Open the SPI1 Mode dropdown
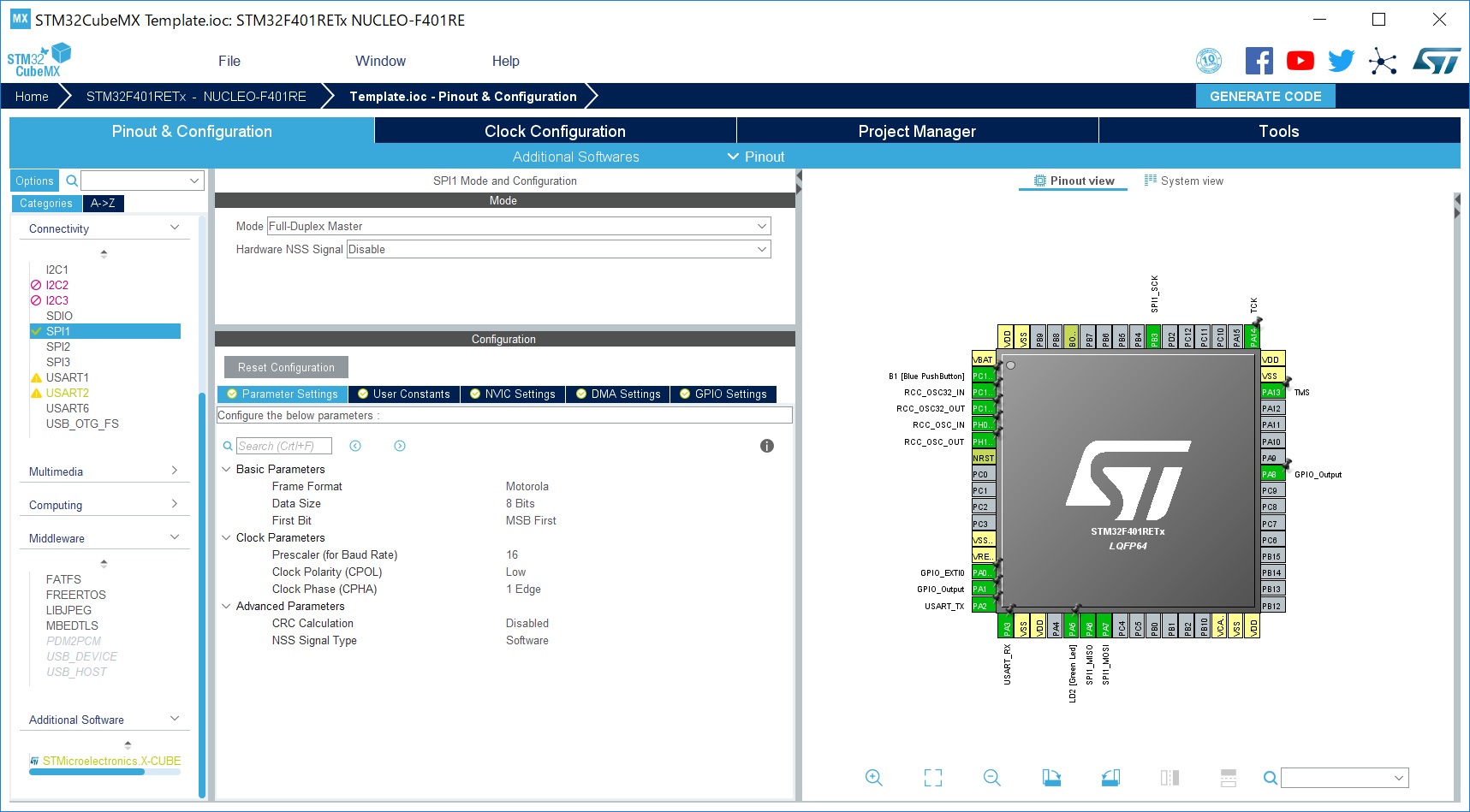 point(519,226)
